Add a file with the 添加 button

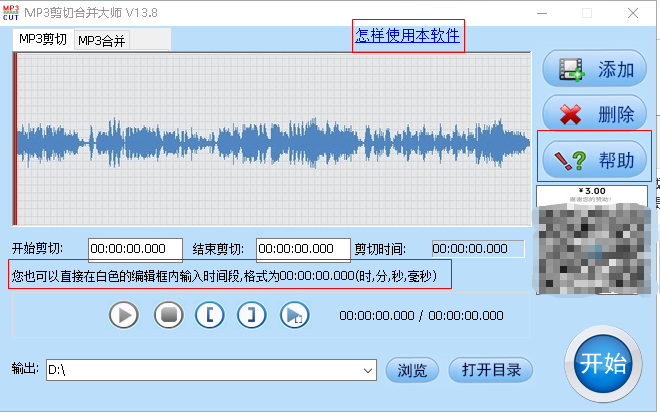click(594, 69)
